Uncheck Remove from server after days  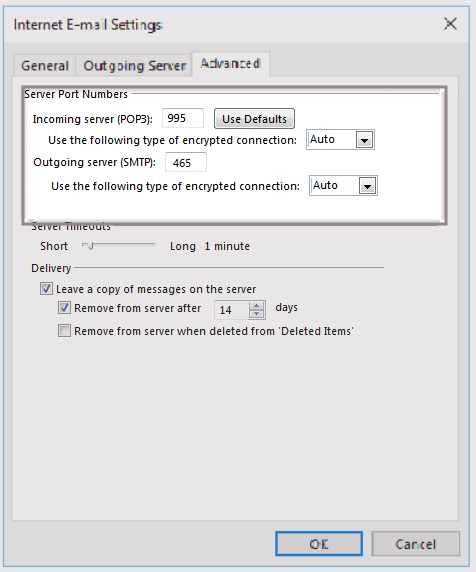(x=64, y=308)
